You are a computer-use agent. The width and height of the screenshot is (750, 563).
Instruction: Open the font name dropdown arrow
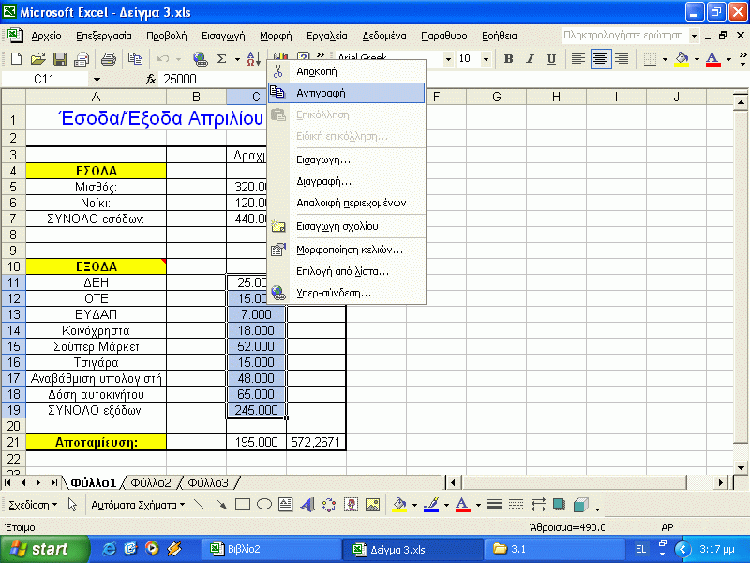tap(448, 59)
